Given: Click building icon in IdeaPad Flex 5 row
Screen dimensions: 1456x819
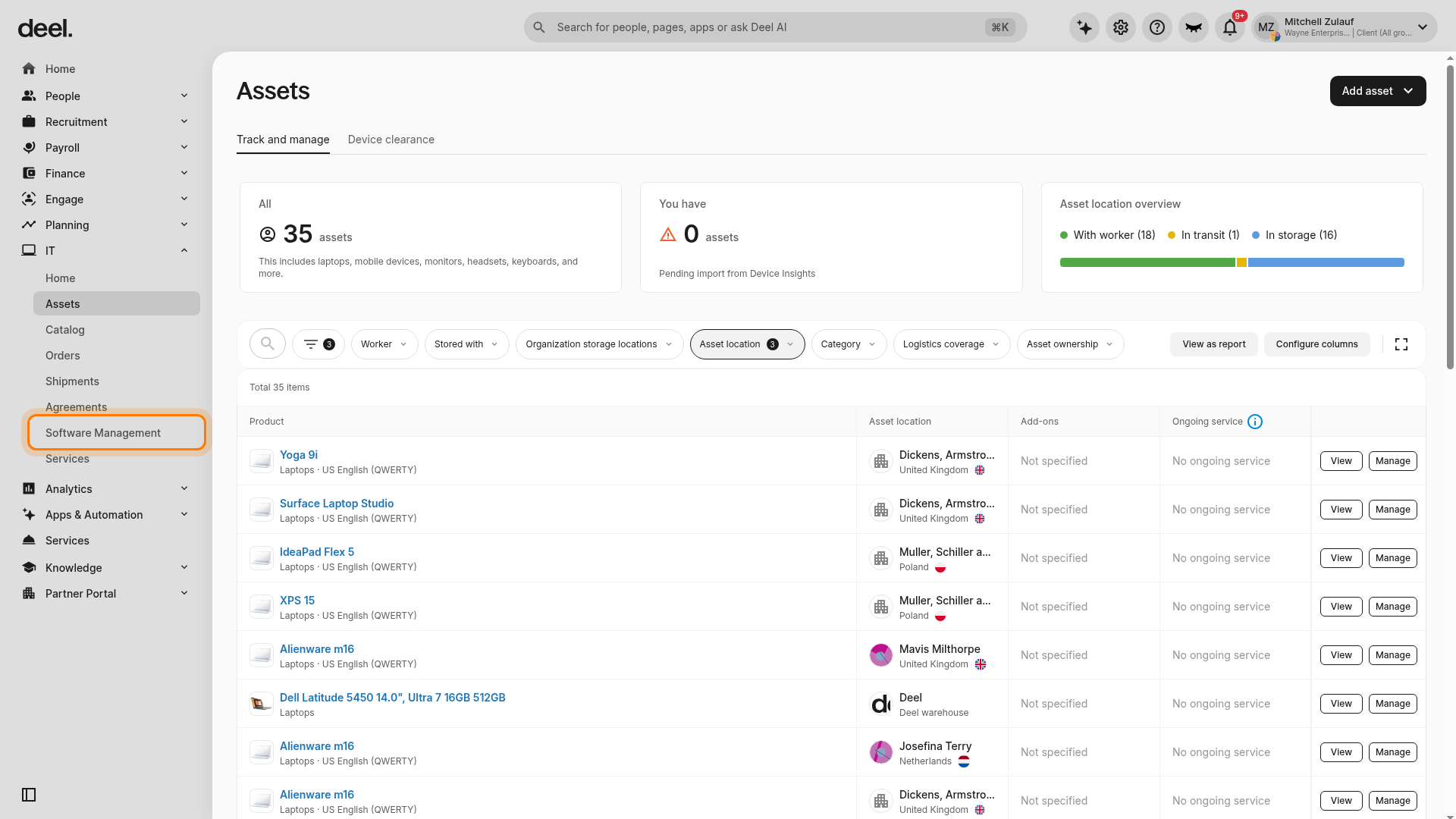Looking at the screenshot, I should [881, 557].
